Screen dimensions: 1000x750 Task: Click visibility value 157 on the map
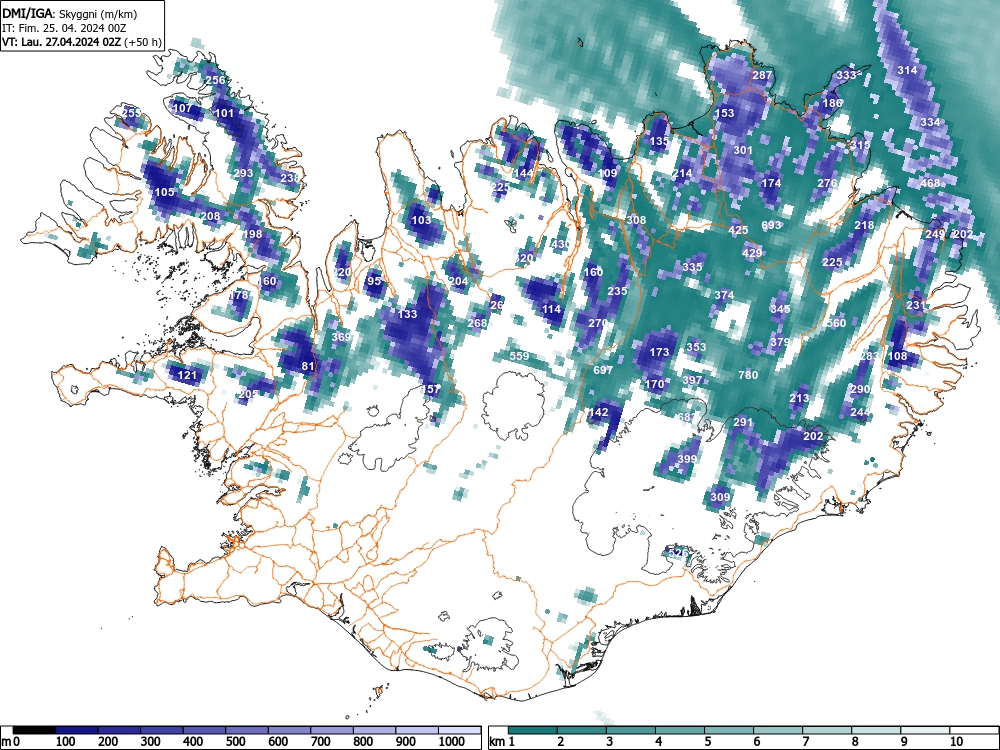pos(431,389)
